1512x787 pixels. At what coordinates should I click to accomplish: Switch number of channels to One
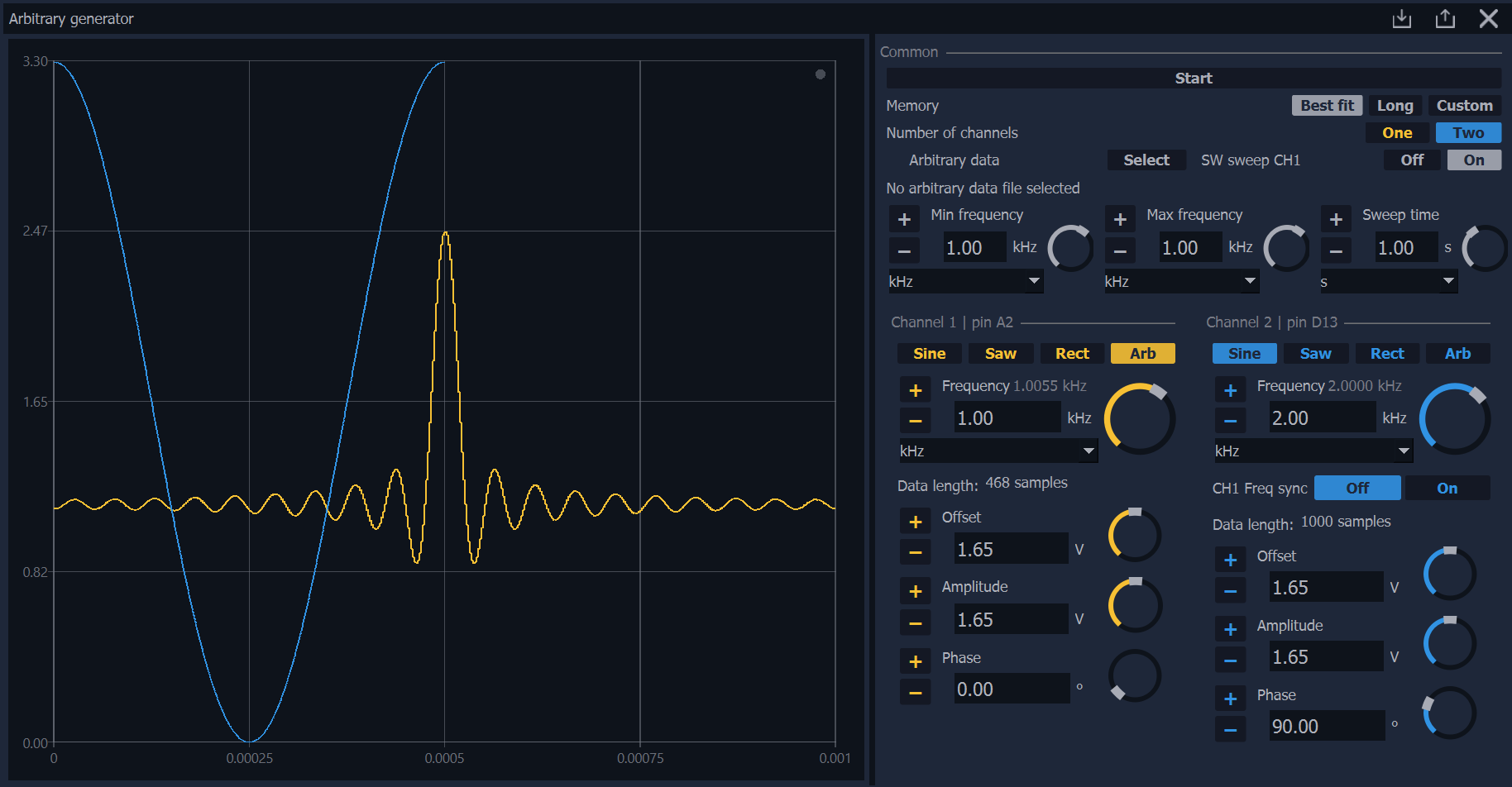coord(1397,133)
